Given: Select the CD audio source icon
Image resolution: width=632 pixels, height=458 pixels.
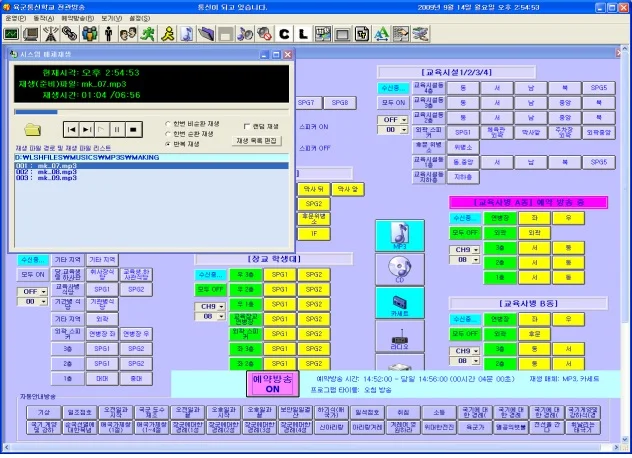Looking at the screenshot, I should coord(400,269).
